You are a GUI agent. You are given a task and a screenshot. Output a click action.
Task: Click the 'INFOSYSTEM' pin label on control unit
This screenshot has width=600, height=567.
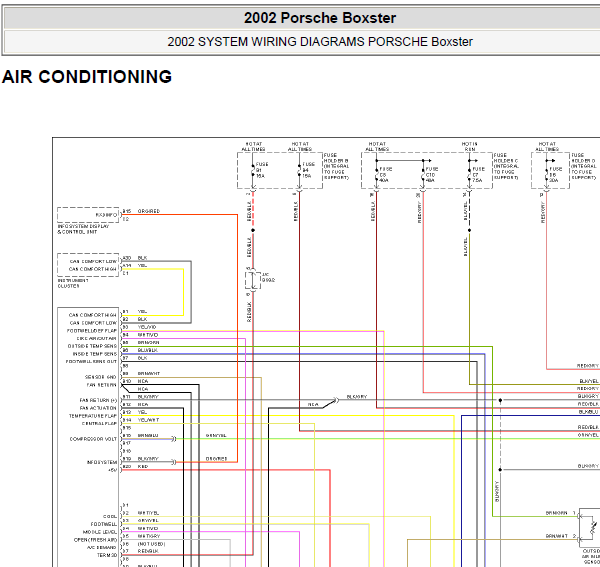coord(102,462)
